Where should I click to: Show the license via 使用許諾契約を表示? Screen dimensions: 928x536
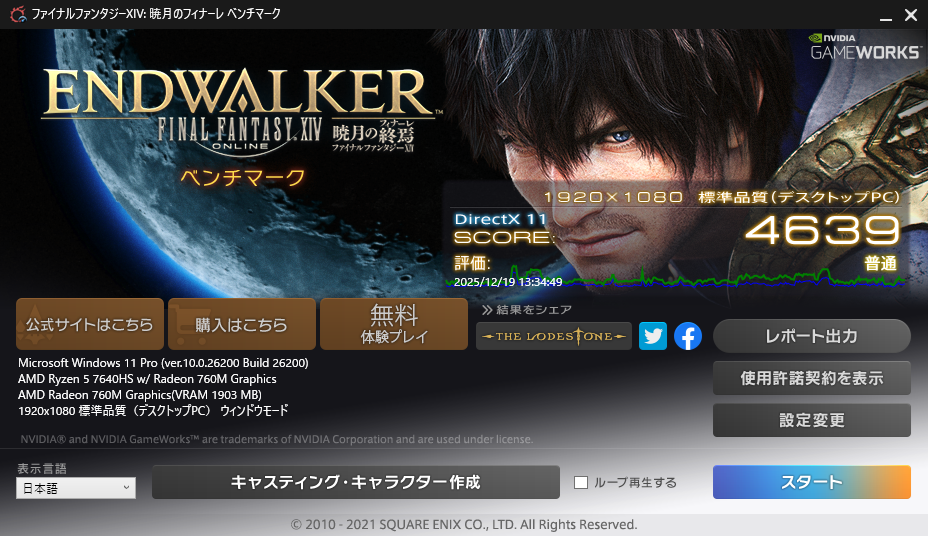coord(811,378)
